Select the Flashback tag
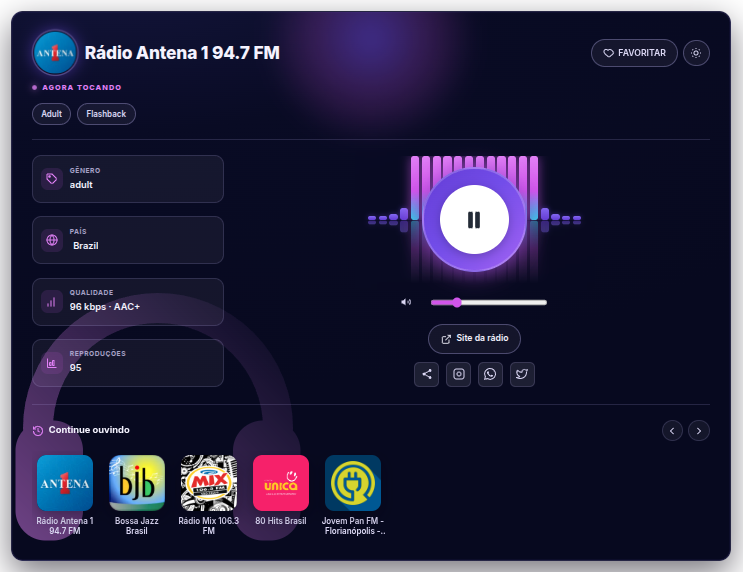The width and height of the screenshot is (743, 572). point(106,114)
